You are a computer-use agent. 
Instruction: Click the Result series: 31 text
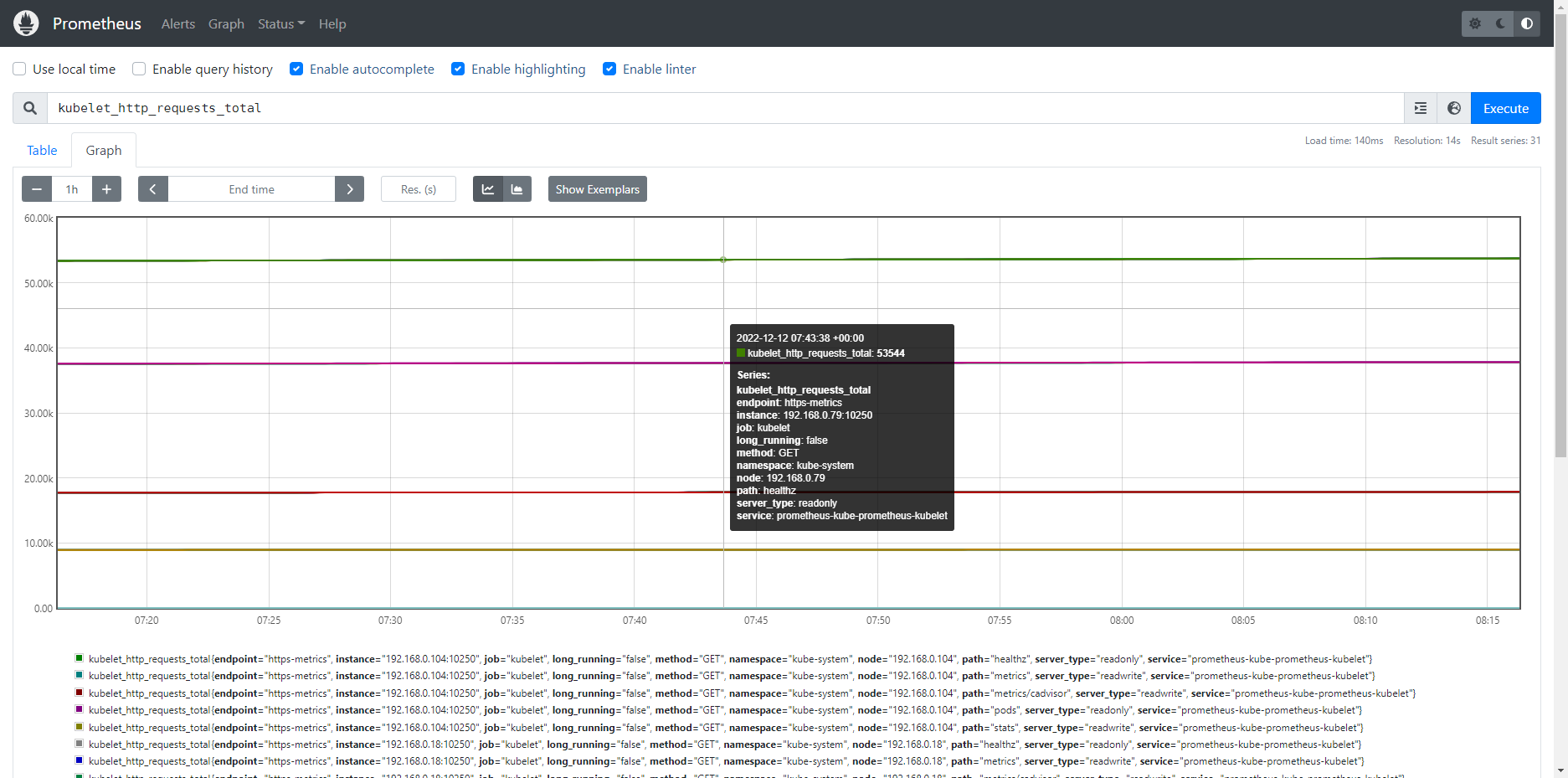[1505, 141]
